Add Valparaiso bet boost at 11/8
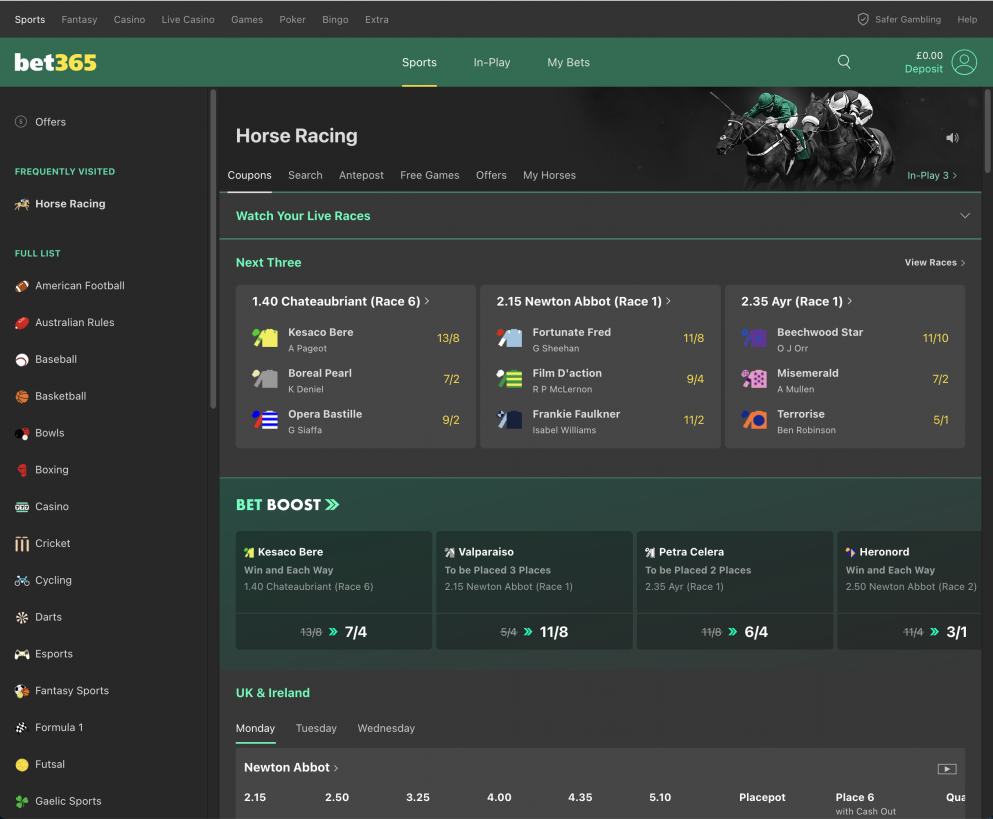 [x=534, y=632]
